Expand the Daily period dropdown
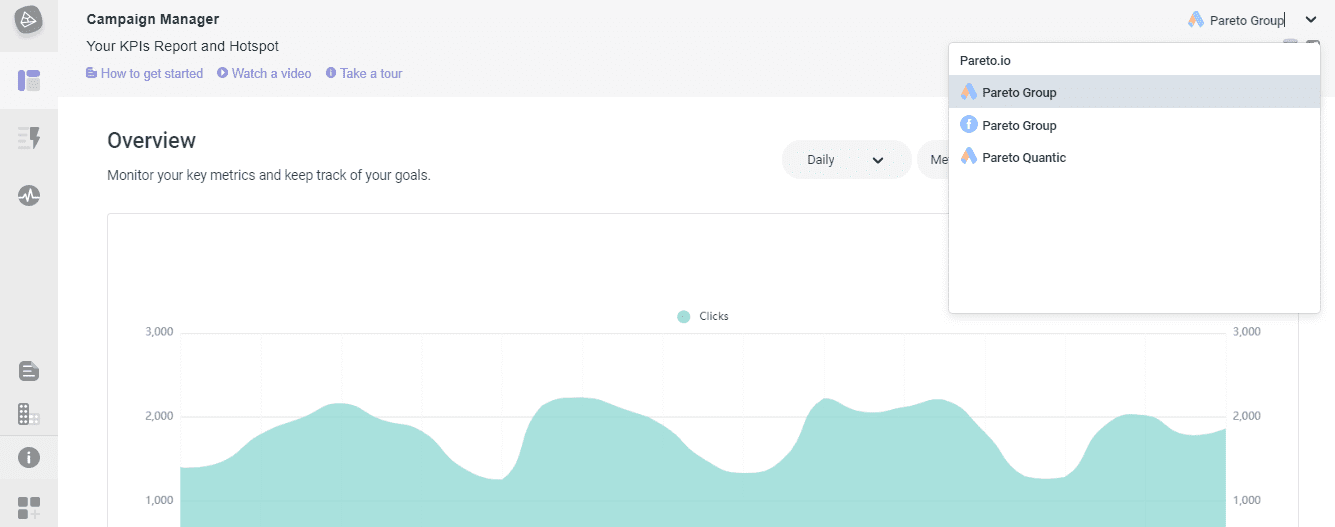This screenshot has width=1335, height=527. 845,160
